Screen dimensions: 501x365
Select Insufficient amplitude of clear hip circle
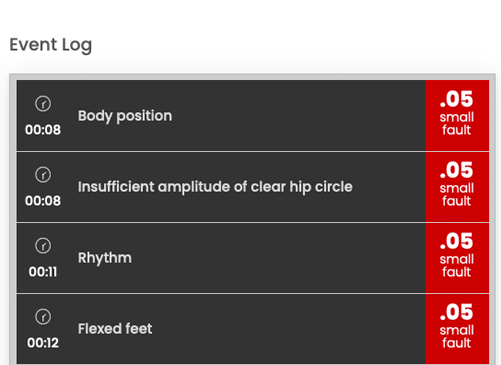tap(215, 187)
